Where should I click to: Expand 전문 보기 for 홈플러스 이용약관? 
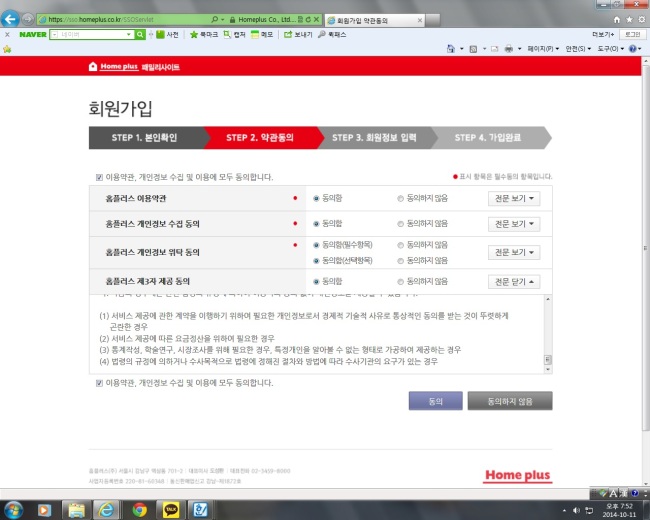pyautogui.click(x=514, y=199)
